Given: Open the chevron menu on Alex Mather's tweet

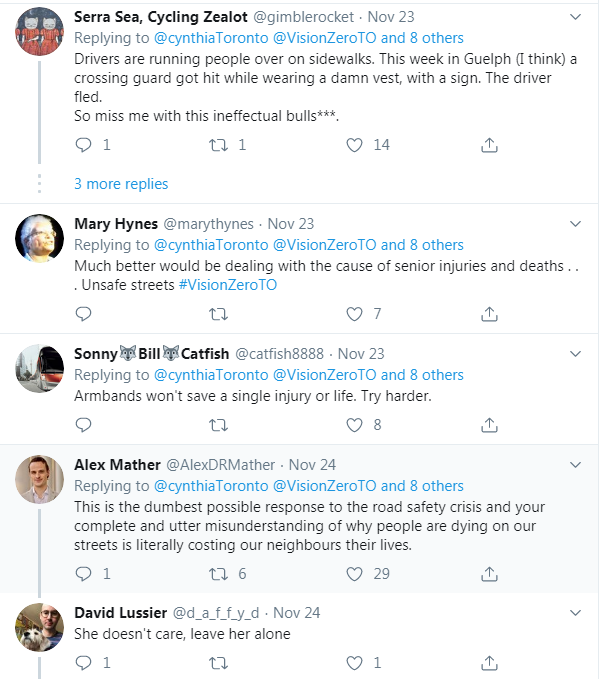Looking at the screenshot, I should click(574, 465).
